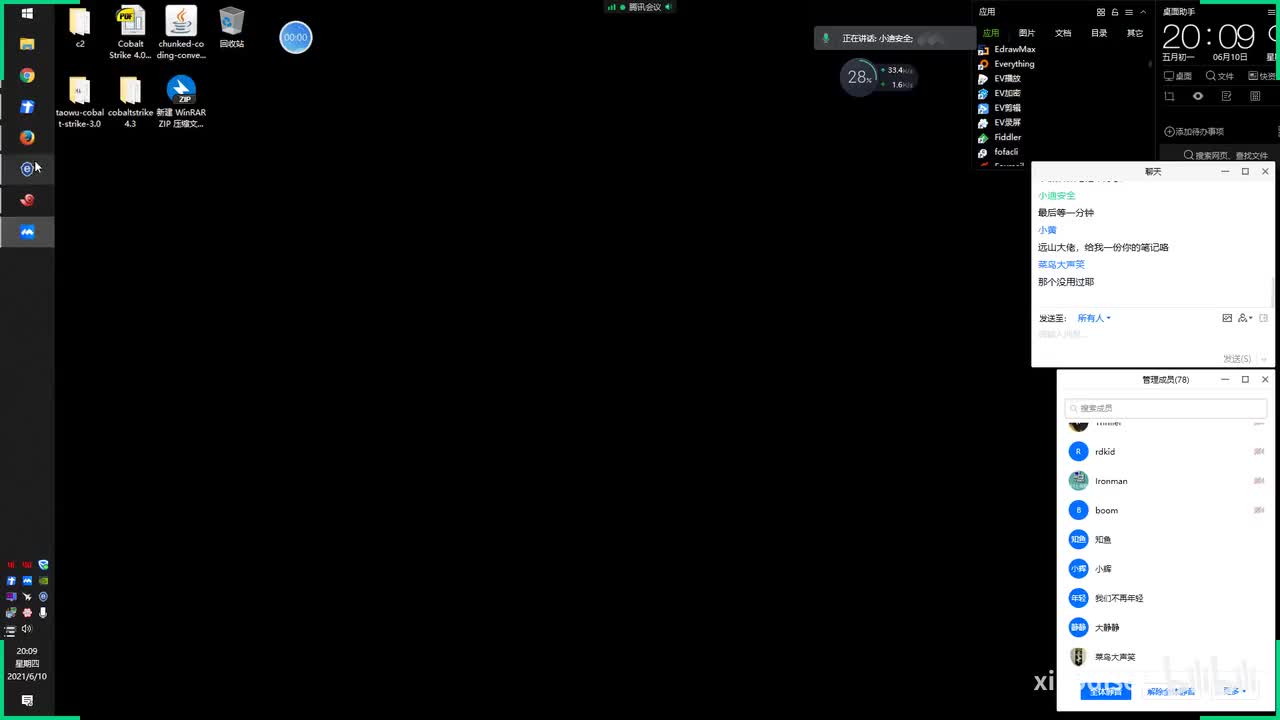The width and height of the screenshot is (1280, 720).
Task: Open the 更多 dropdown in members panel
Action: [x=1234, y=691]
